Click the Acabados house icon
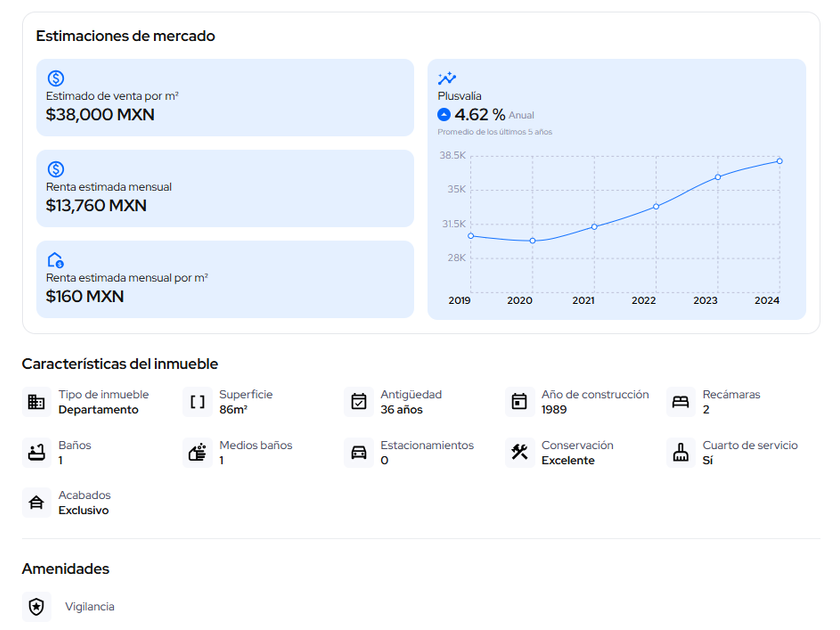Screen dimensions: 840x630 click(37, 502)
